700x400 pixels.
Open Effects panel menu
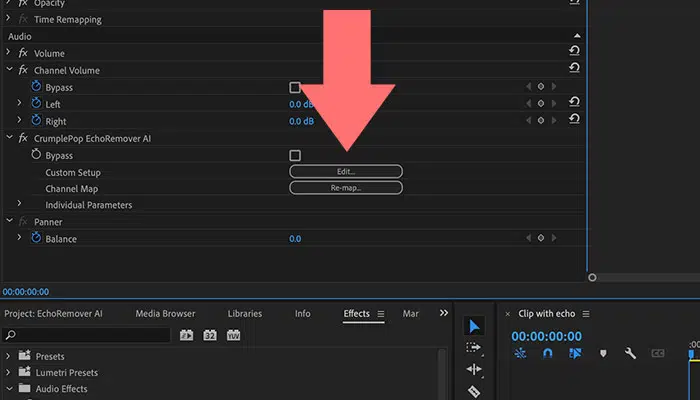pyautogui.click(x=381, y=314)
